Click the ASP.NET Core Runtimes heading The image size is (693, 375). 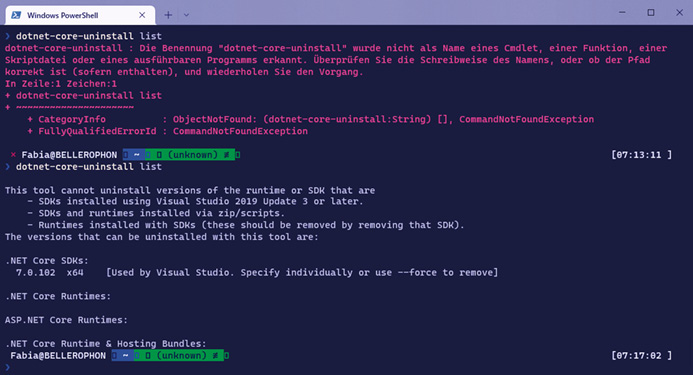click(66, 320)
